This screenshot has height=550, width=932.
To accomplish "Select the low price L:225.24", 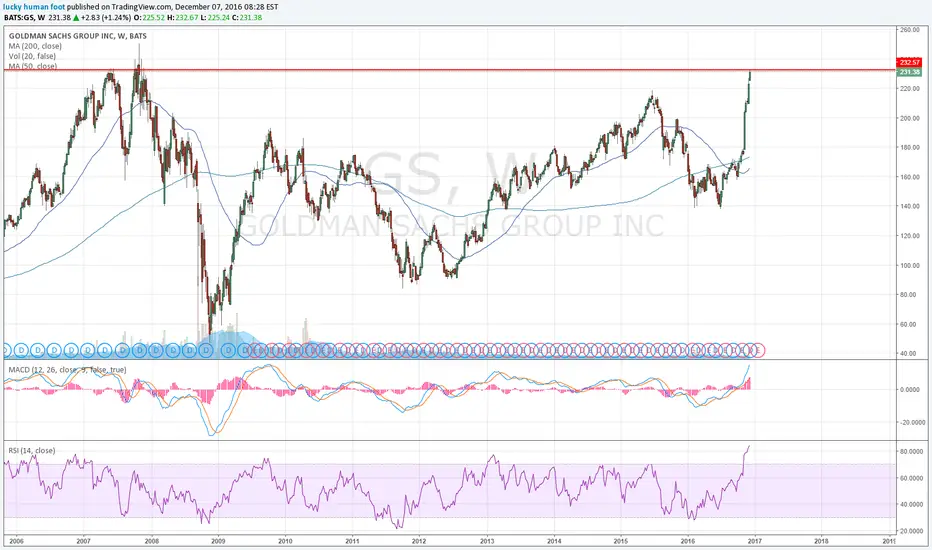I will pyautogui.click(x=215, y=17).
